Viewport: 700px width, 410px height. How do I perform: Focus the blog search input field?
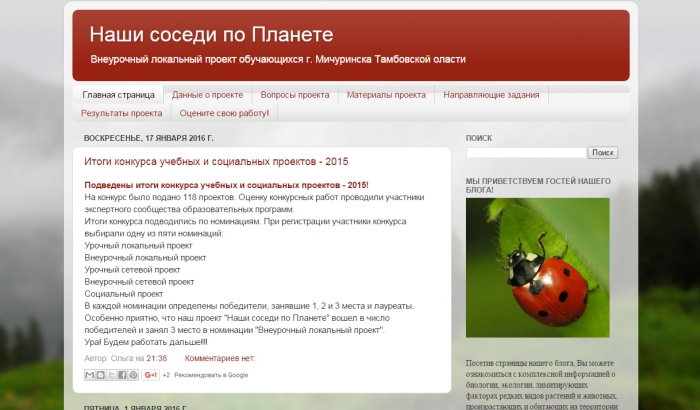(x=526, y=153)
